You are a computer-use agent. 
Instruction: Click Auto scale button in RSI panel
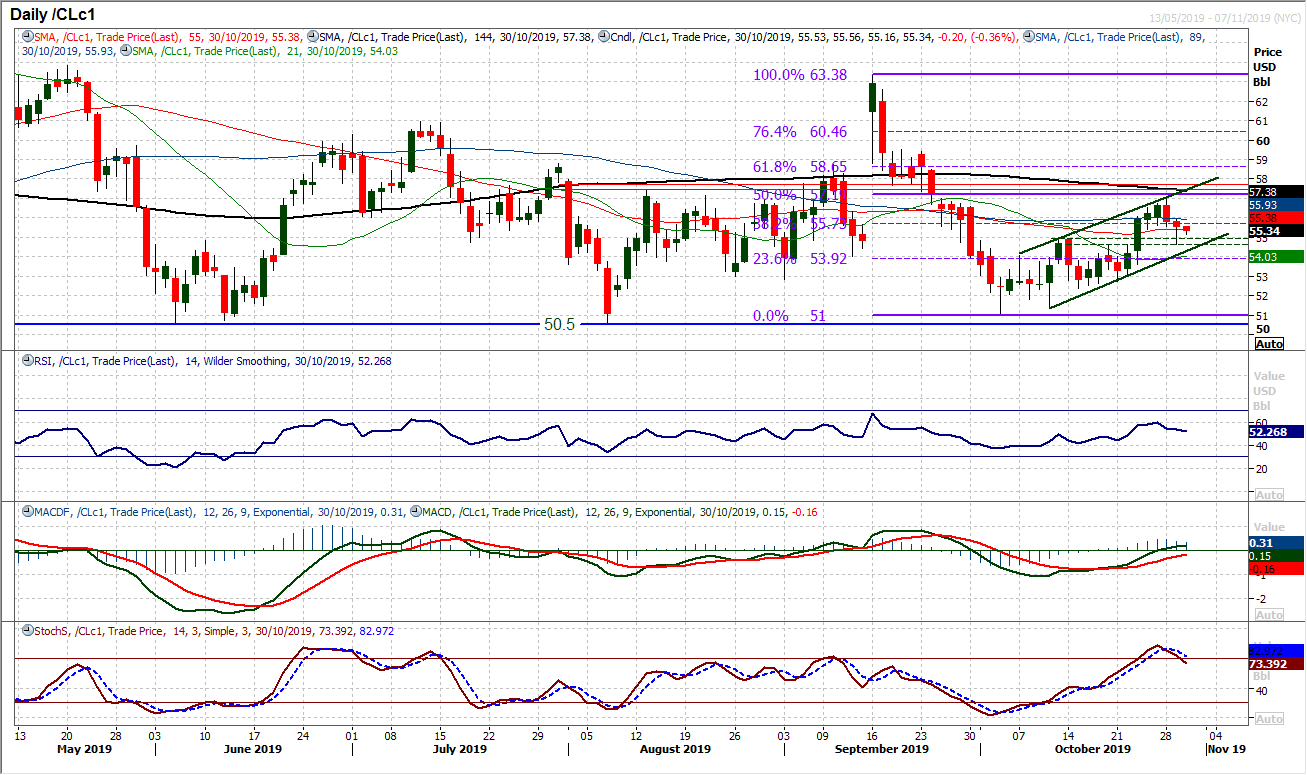pyautogui.click(x=1268, y=495)
